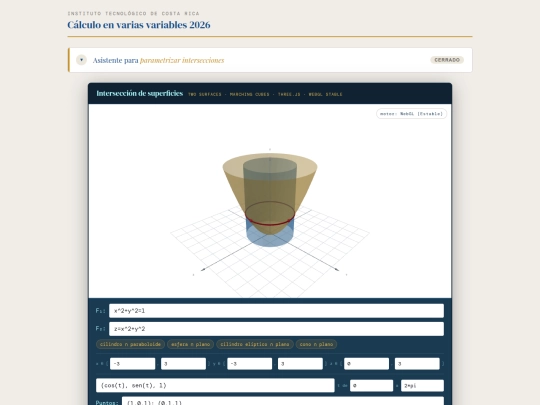This screenshot has width=540, height=405.
Task: Click the red intersection curve in the plot
Action: pos(270,225)
